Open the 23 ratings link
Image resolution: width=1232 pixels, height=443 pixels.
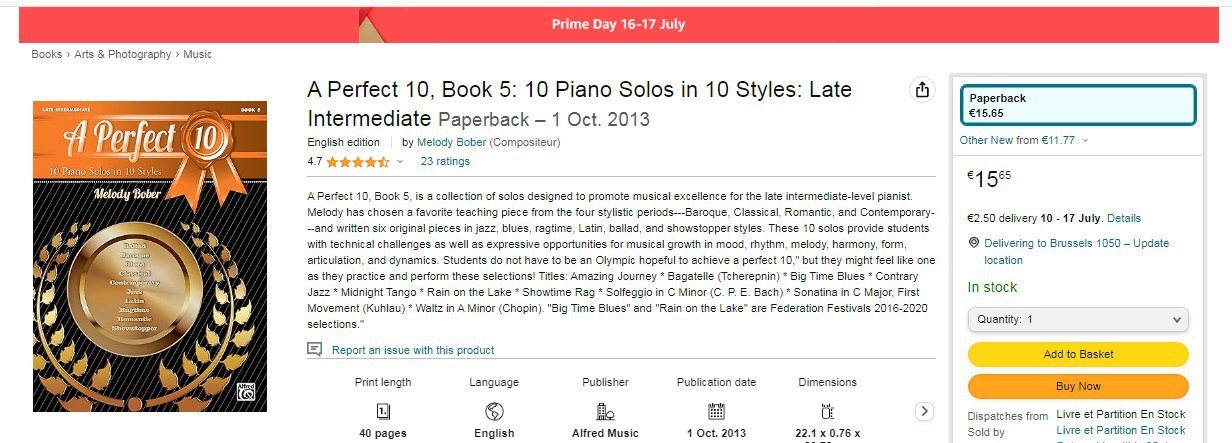pos(445,161)
